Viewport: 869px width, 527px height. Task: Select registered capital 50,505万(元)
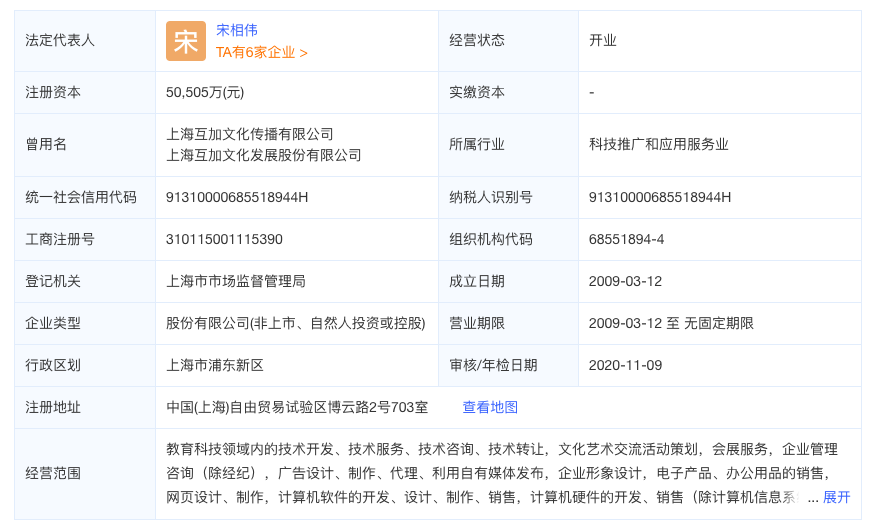(x=205, y=92)
